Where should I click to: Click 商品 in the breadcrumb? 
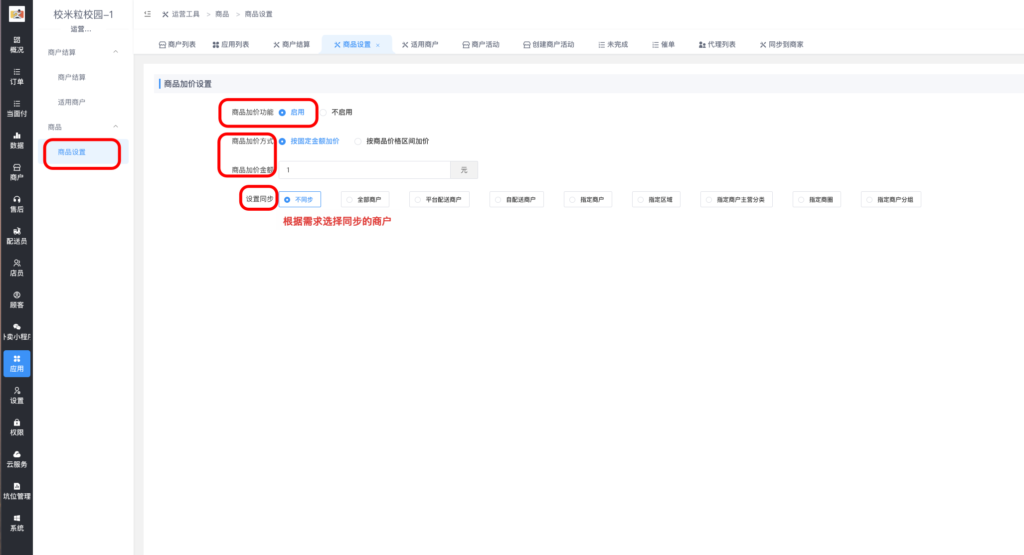[x=222, y=14]
